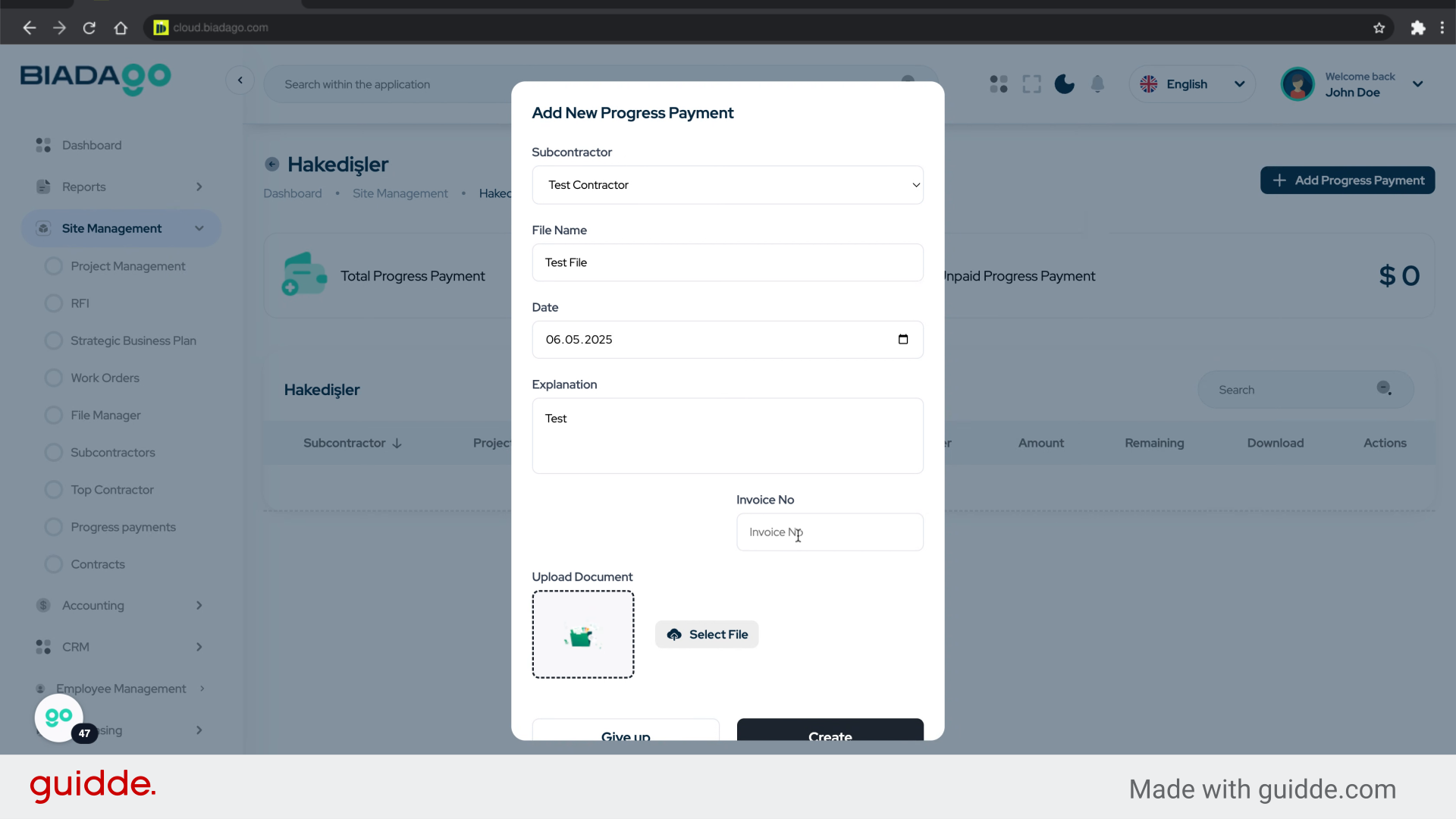Click the Invoice No input field
Image resolution: width=1456 pixels, height=819 pixels.
tap(830, 532)
